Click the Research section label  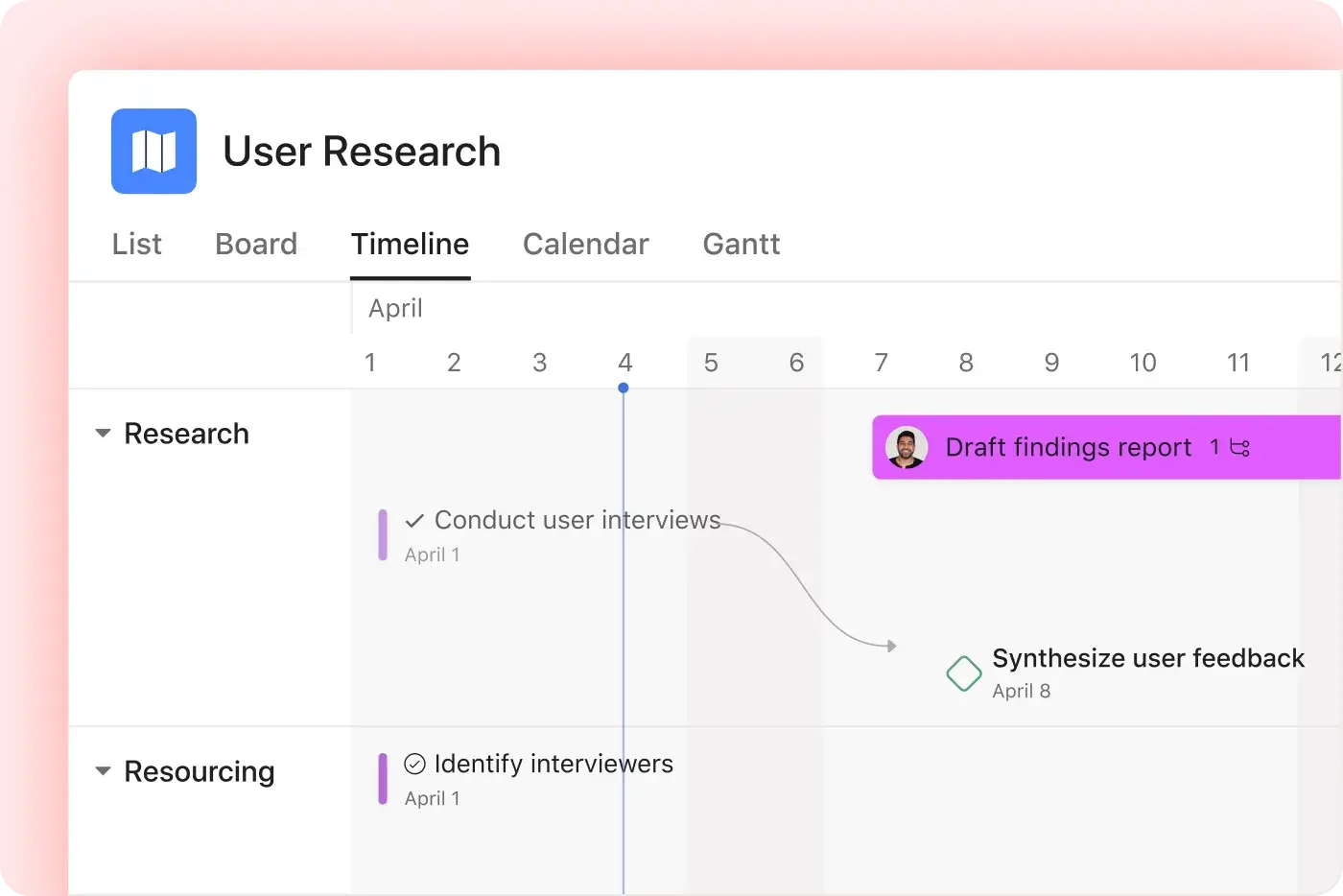point(187,434)
